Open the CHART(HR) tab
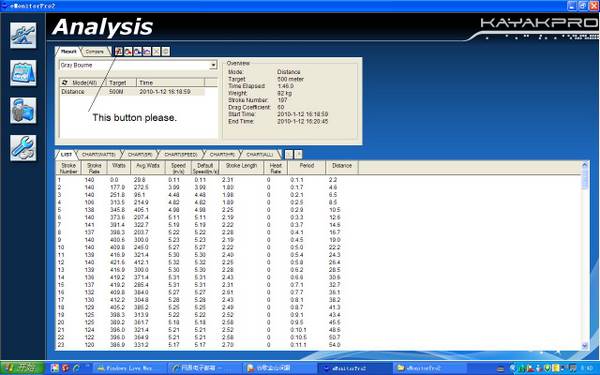600x375 pixels. click(x=222, y=155)
